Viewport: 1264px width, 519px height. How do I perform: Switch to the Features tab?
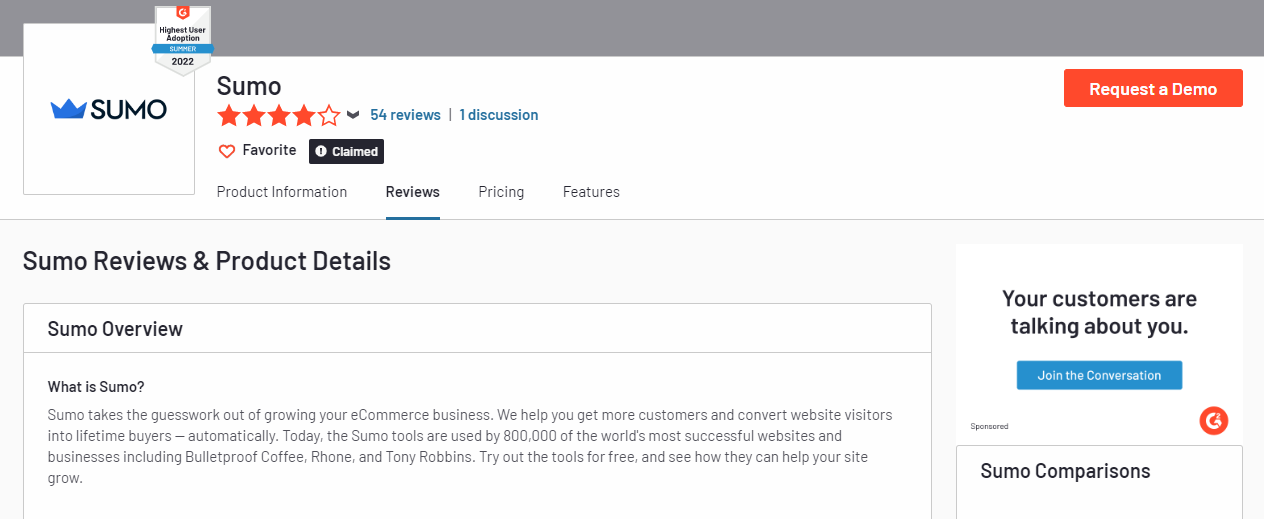591,192
